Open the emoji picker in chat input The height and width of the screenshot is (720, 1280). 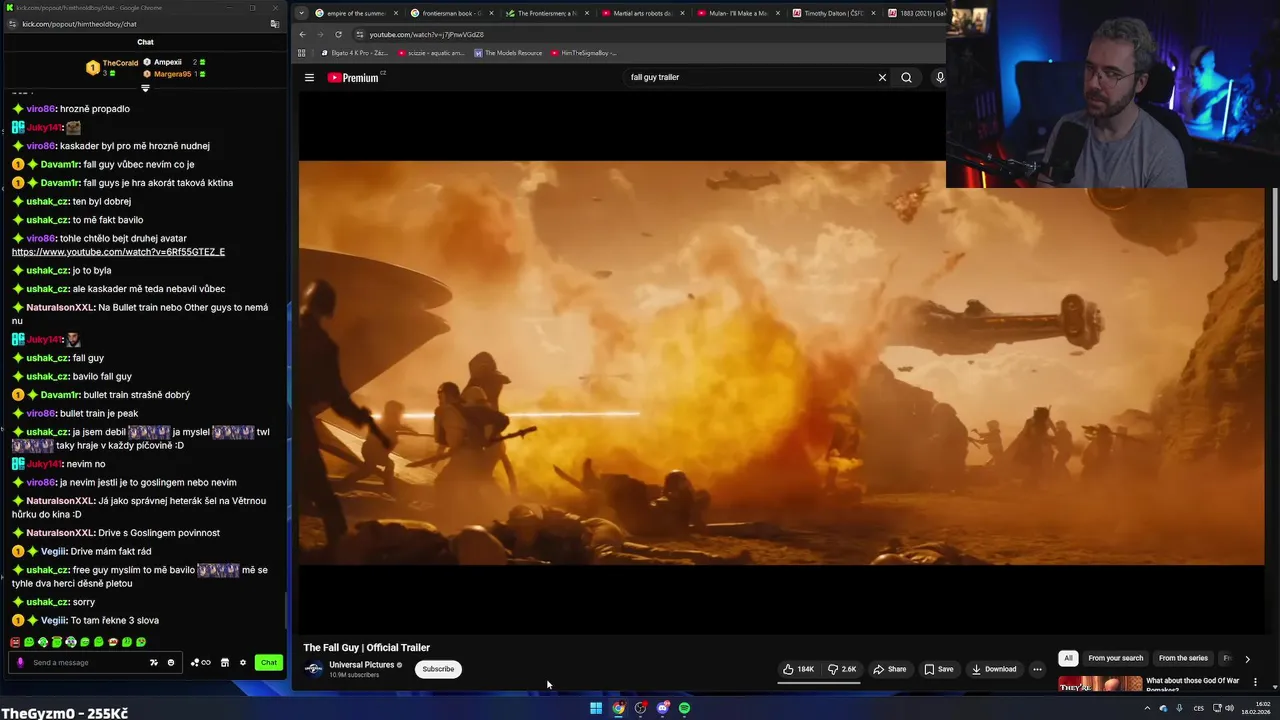(170, 662)
